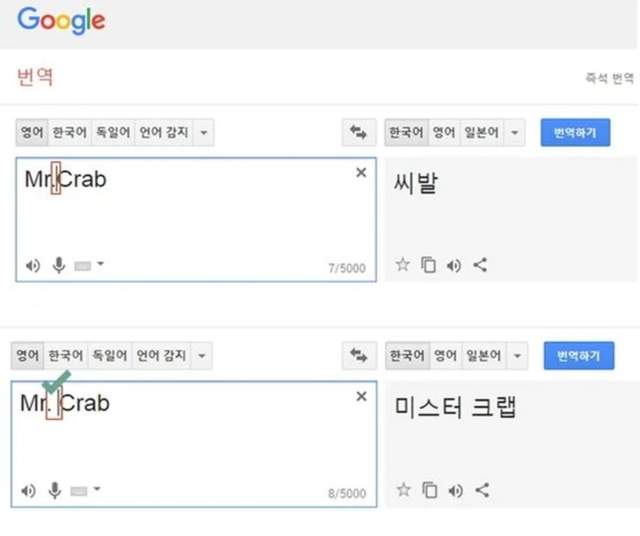Share the bottom translation result
This screenshot has width=640, height=536.
(x=482, y=490)
